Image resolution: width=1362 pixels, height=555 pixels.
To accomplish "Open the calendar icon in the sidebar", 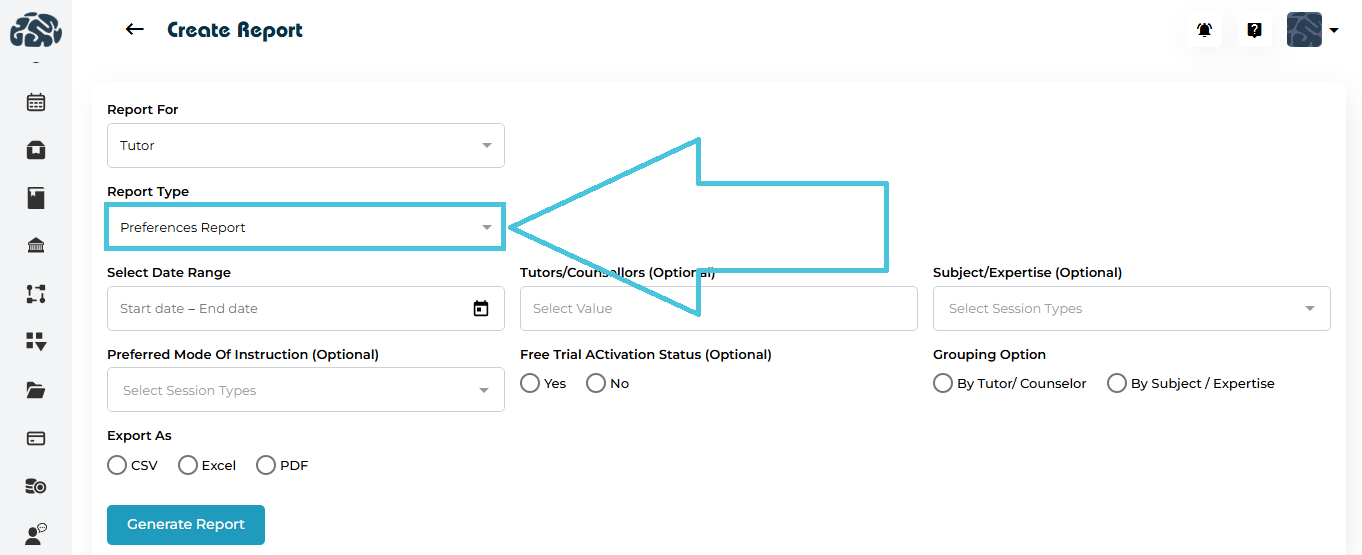I will pos(36,102).
